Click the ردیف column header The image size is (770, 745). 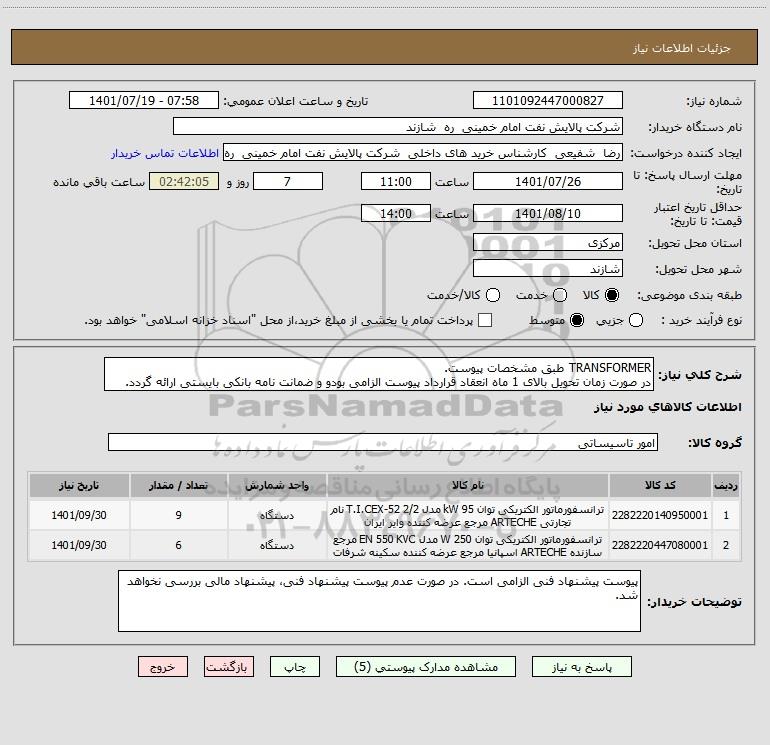[726, 485]
